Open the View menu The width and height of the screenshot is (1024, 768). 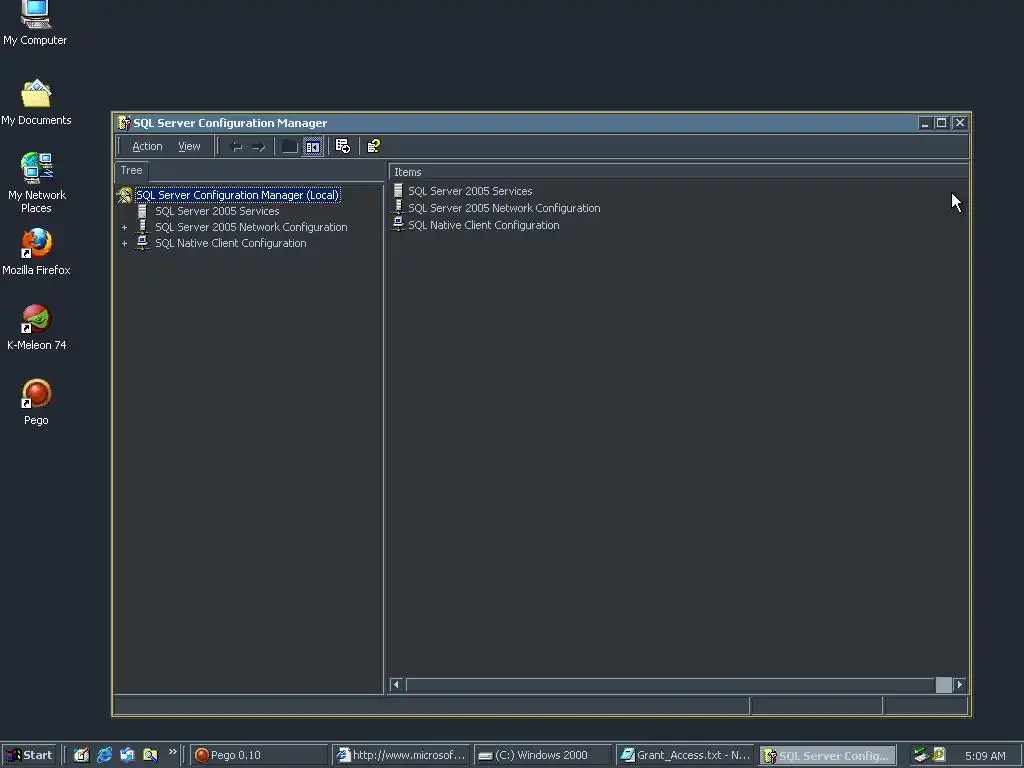(189, 146)
